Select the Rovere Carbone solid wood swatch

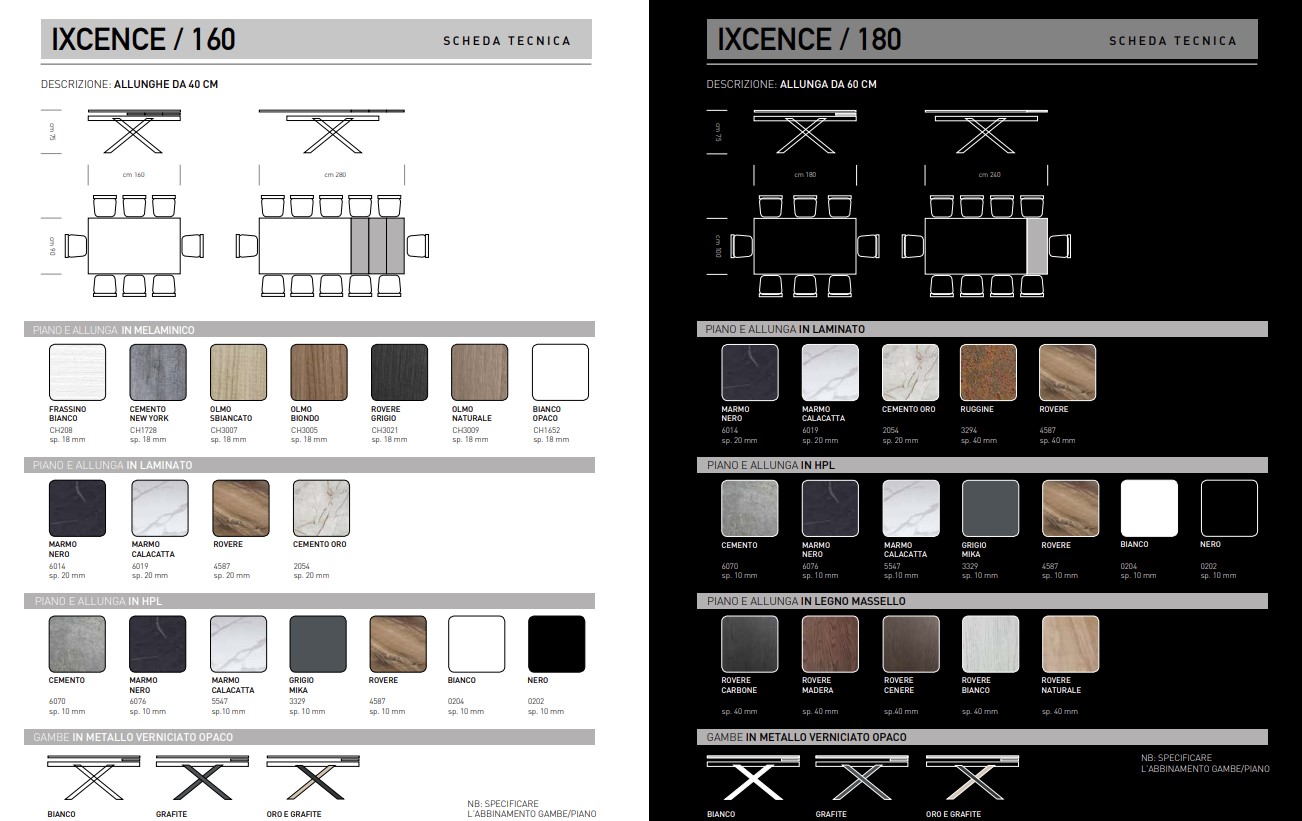749,644
